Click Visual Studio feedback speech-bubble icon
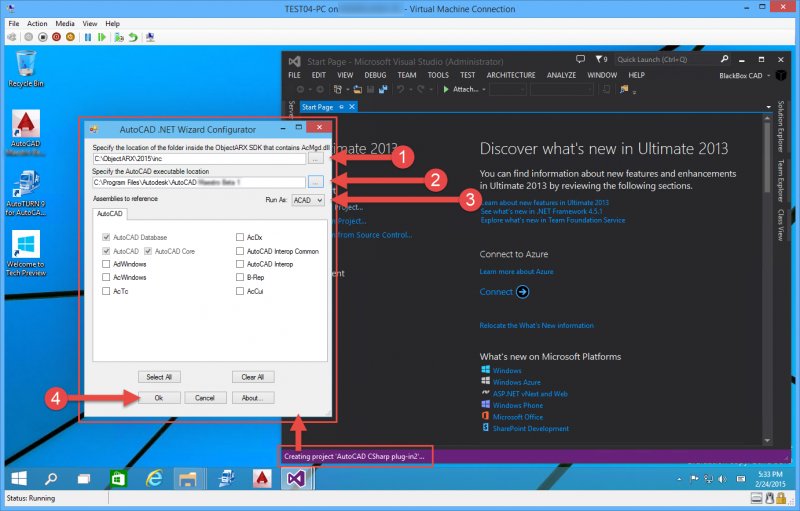800x511 pixels. 580,59
